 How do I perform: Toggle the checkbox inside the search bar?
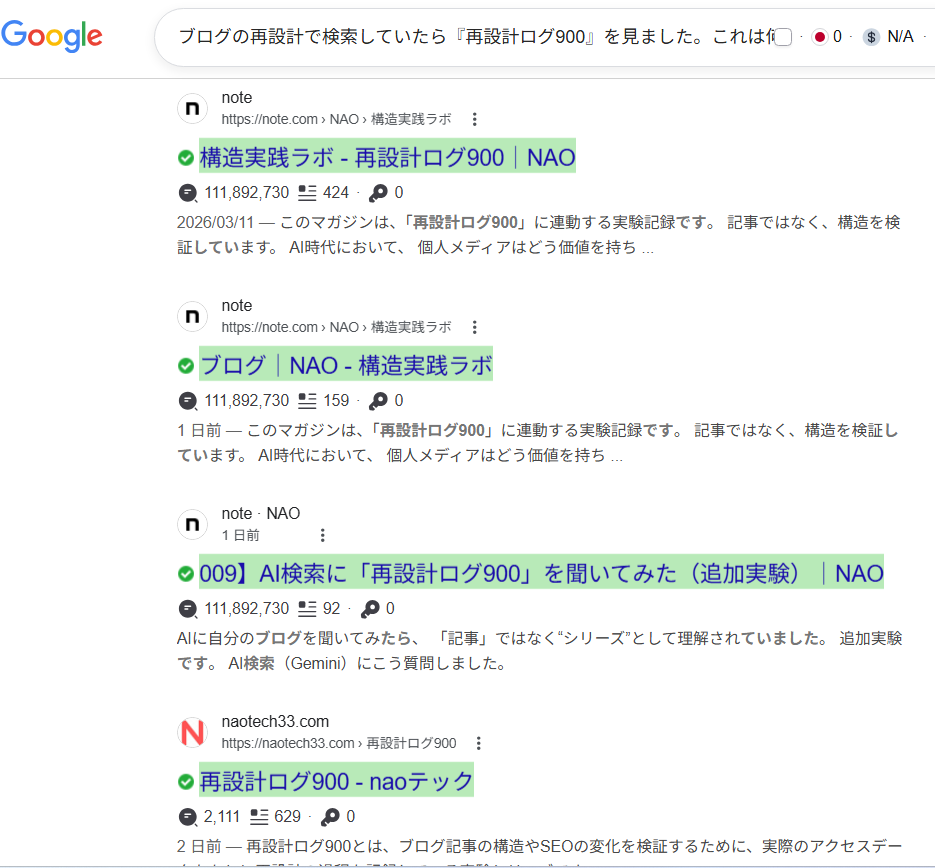[x=783, y=37]
